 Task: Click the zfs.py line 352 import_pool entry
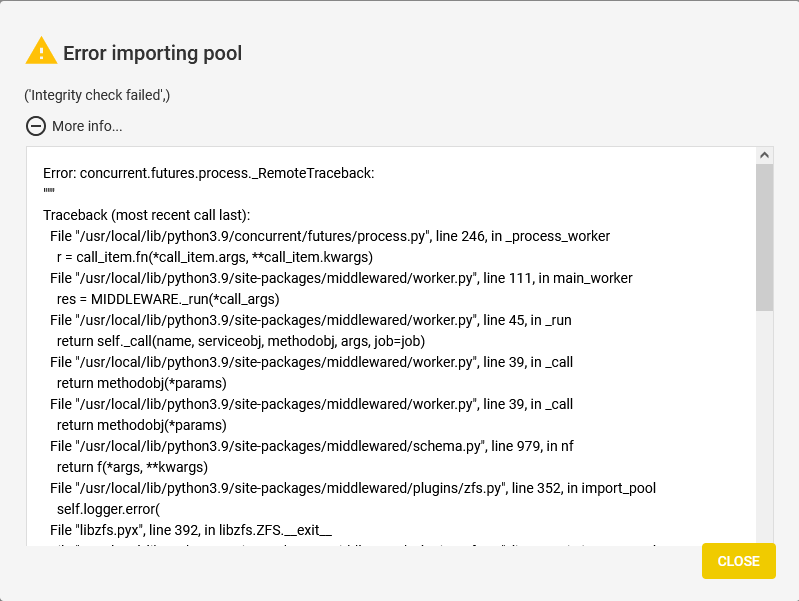[x=353, y=488]
